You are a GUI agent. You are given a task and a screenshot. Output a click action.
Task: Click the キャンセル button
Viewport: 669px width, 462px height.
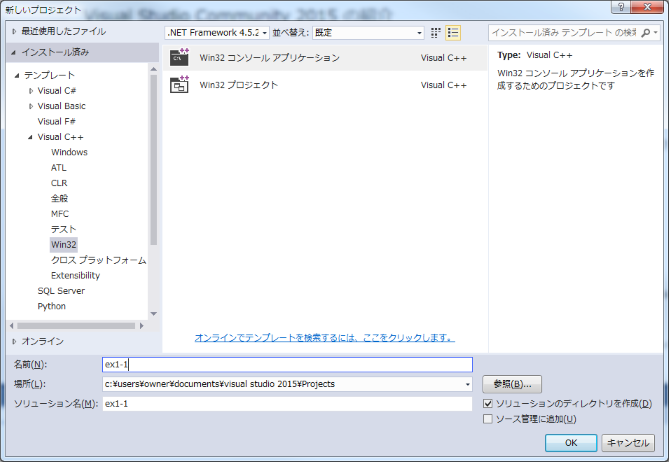click(x=628, y=443)
